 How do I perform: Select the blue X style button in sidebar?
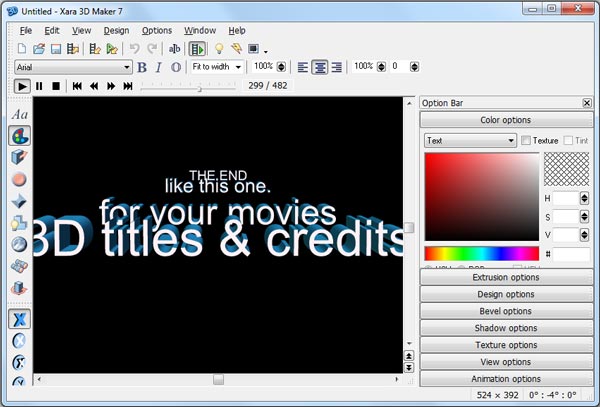click(20, 319)
